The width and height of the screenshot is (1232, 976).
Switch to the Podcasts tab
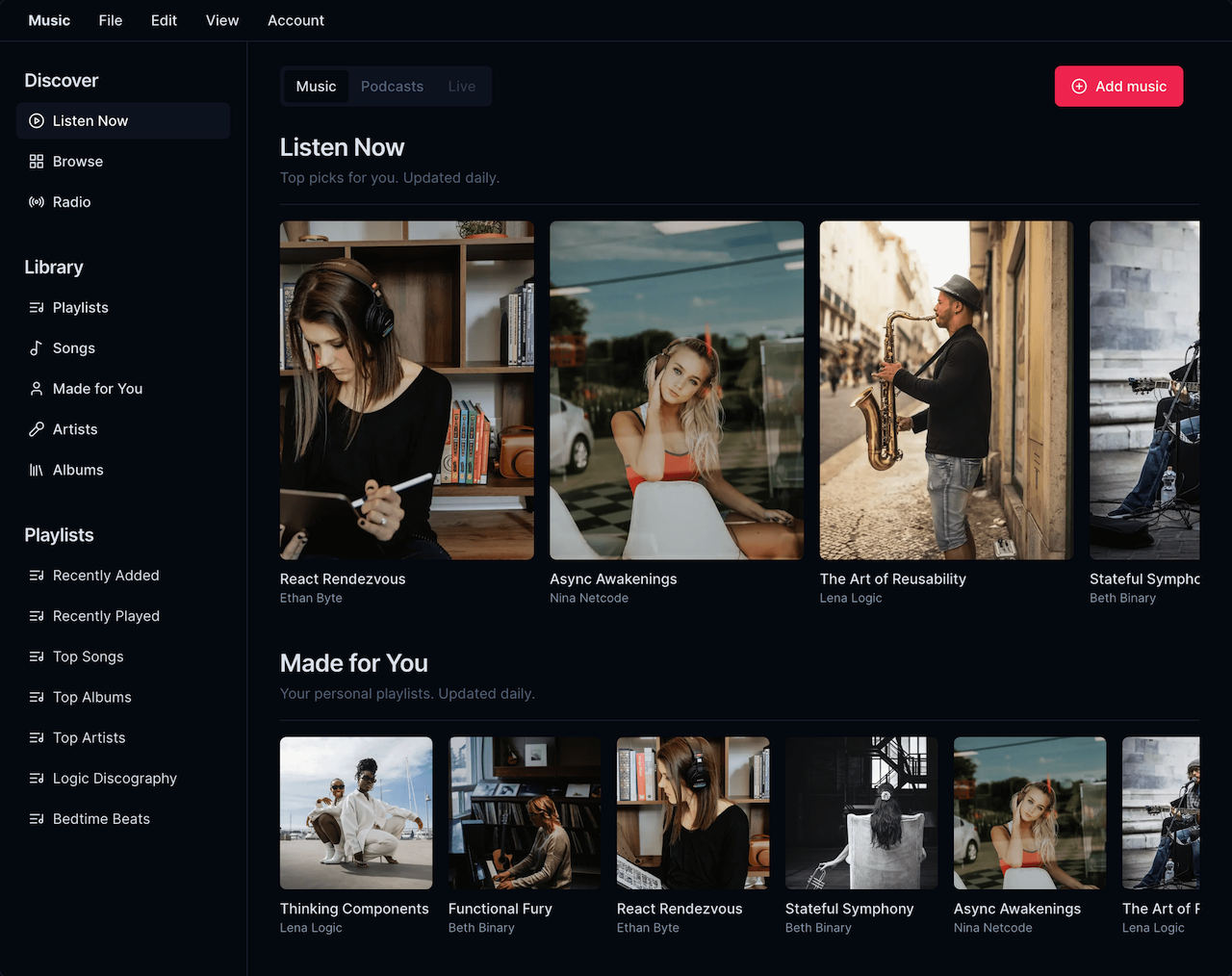[392, 86]
